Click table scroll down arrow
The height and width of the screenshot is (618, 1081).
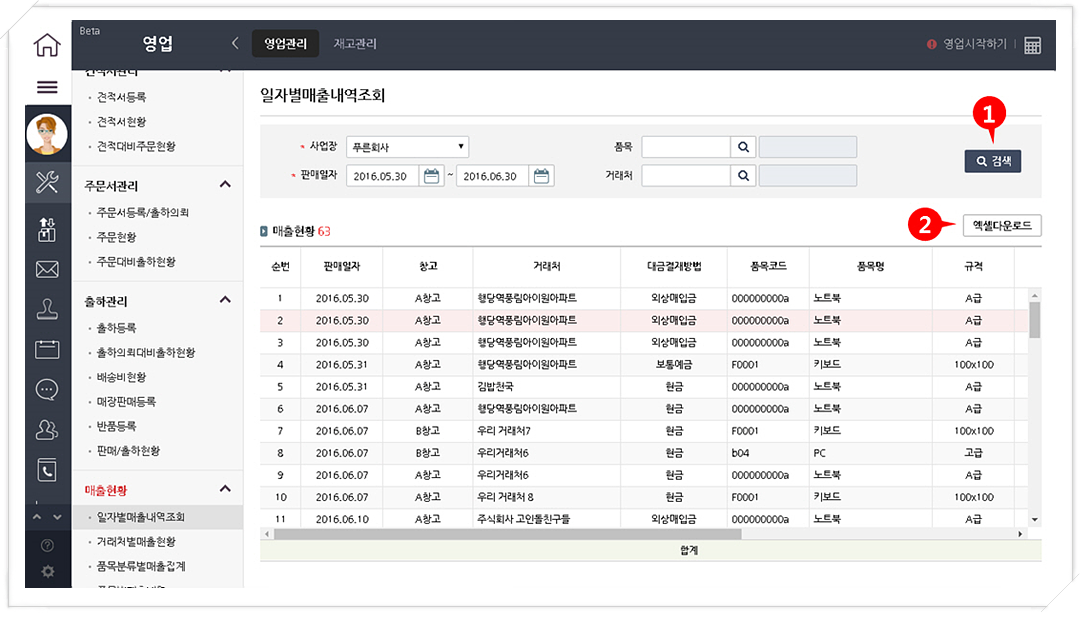1034,519
